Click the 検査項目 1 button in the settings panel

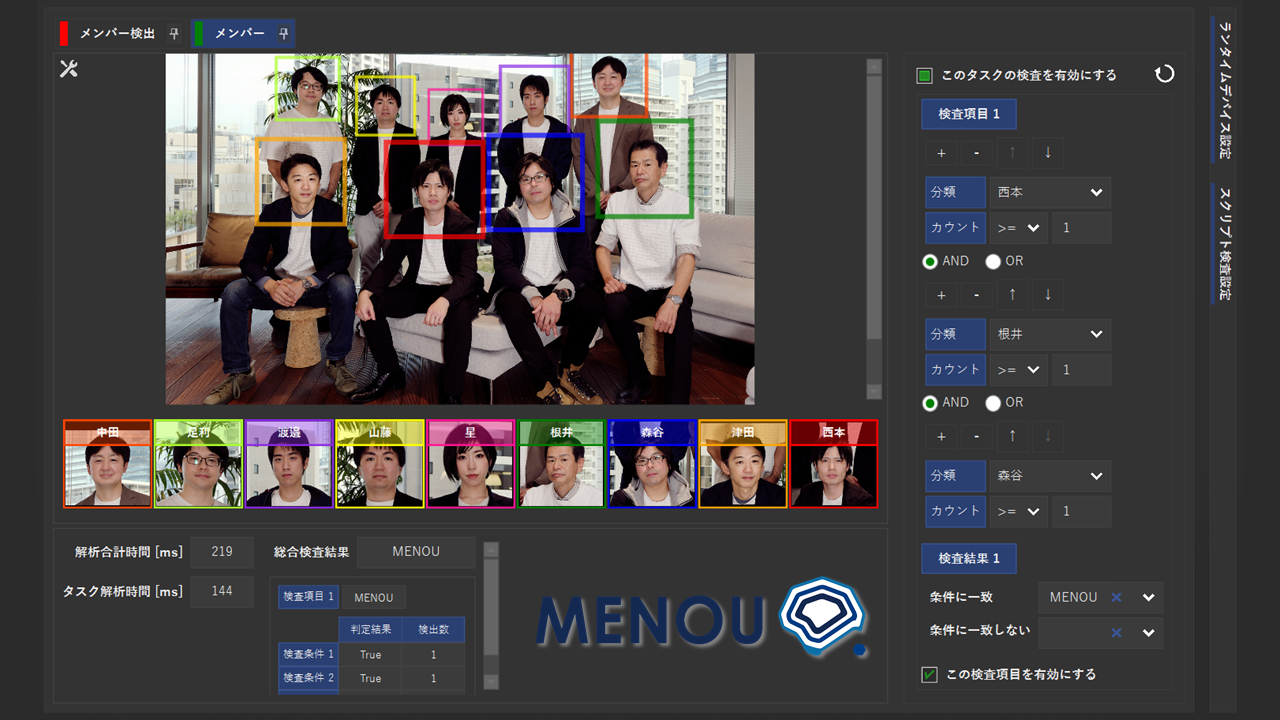[969, 114]
